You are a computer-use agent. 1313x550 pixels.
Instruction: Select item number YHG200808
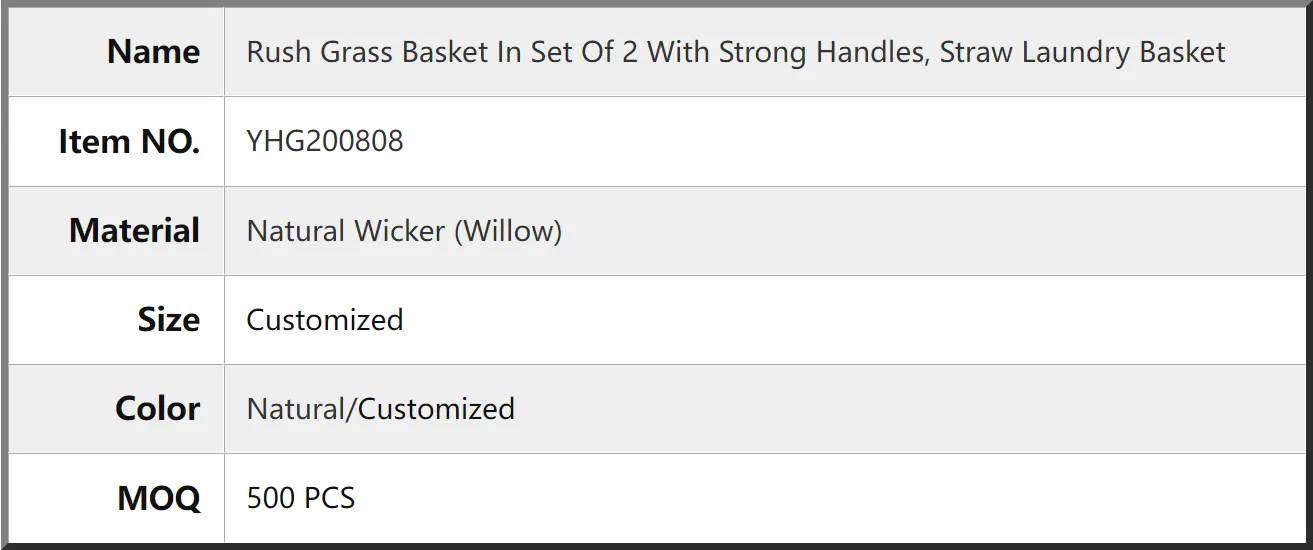(x=325, y=141)
